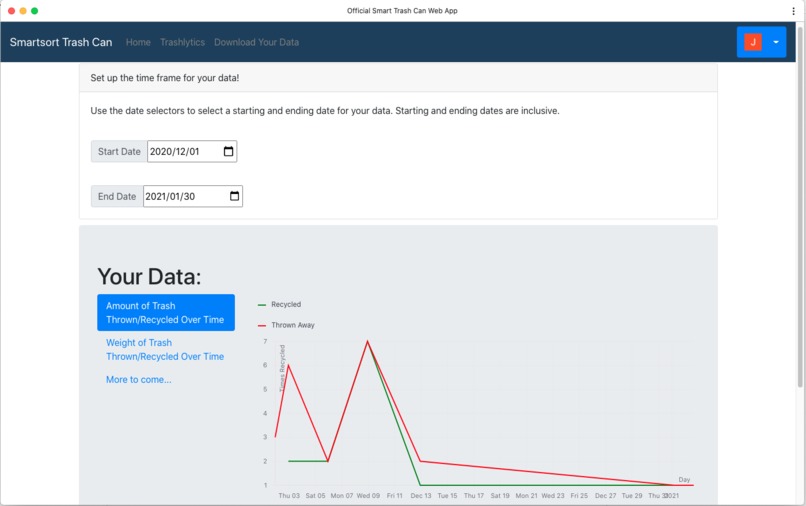
Task: Click the chart peak at value 7
Action: [x=368, y=341]
